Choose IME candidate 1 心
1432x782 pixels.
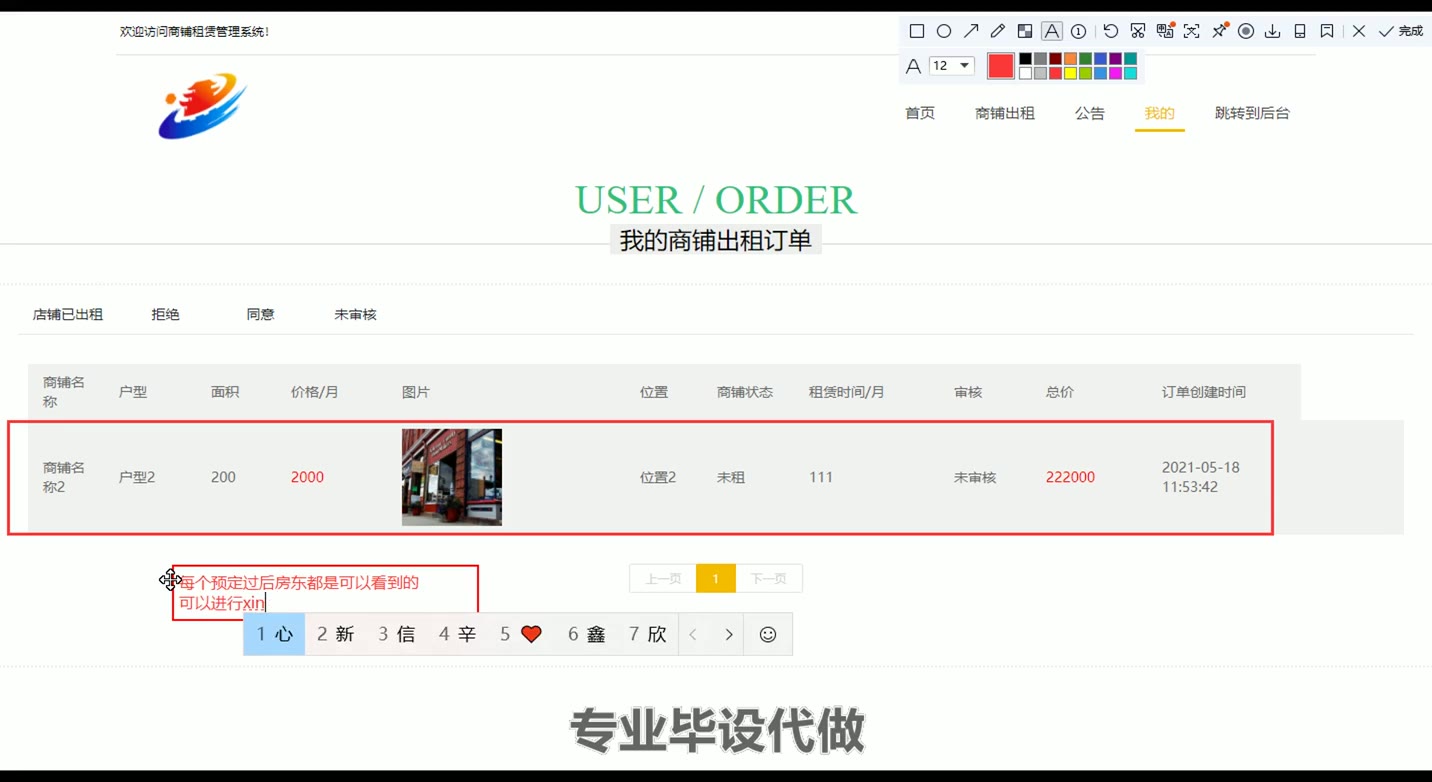tap(274, 634)
